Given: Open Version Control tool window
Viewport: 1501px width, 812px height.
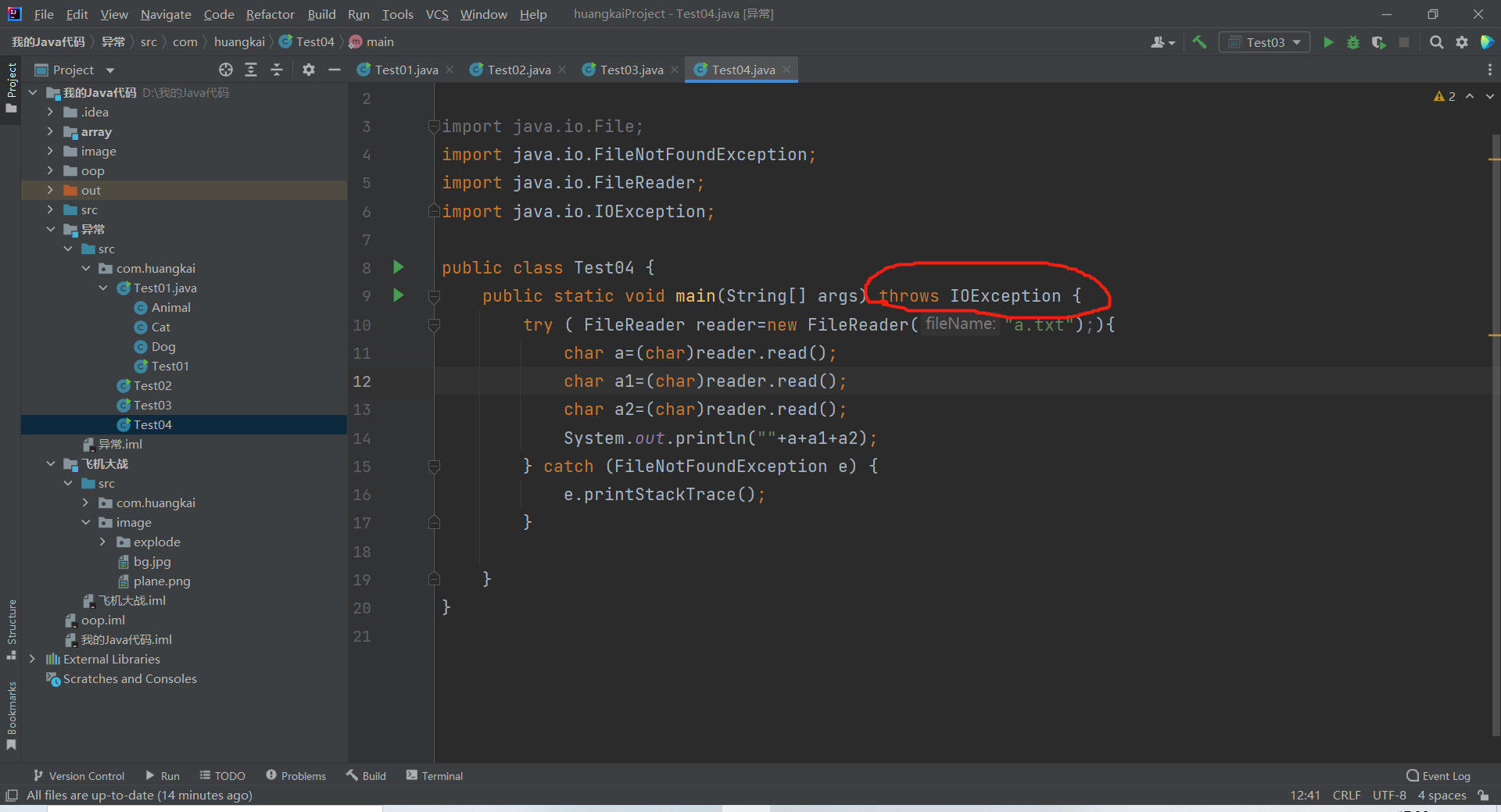Looking at the screenshot, I should click(x=78, y=776).
